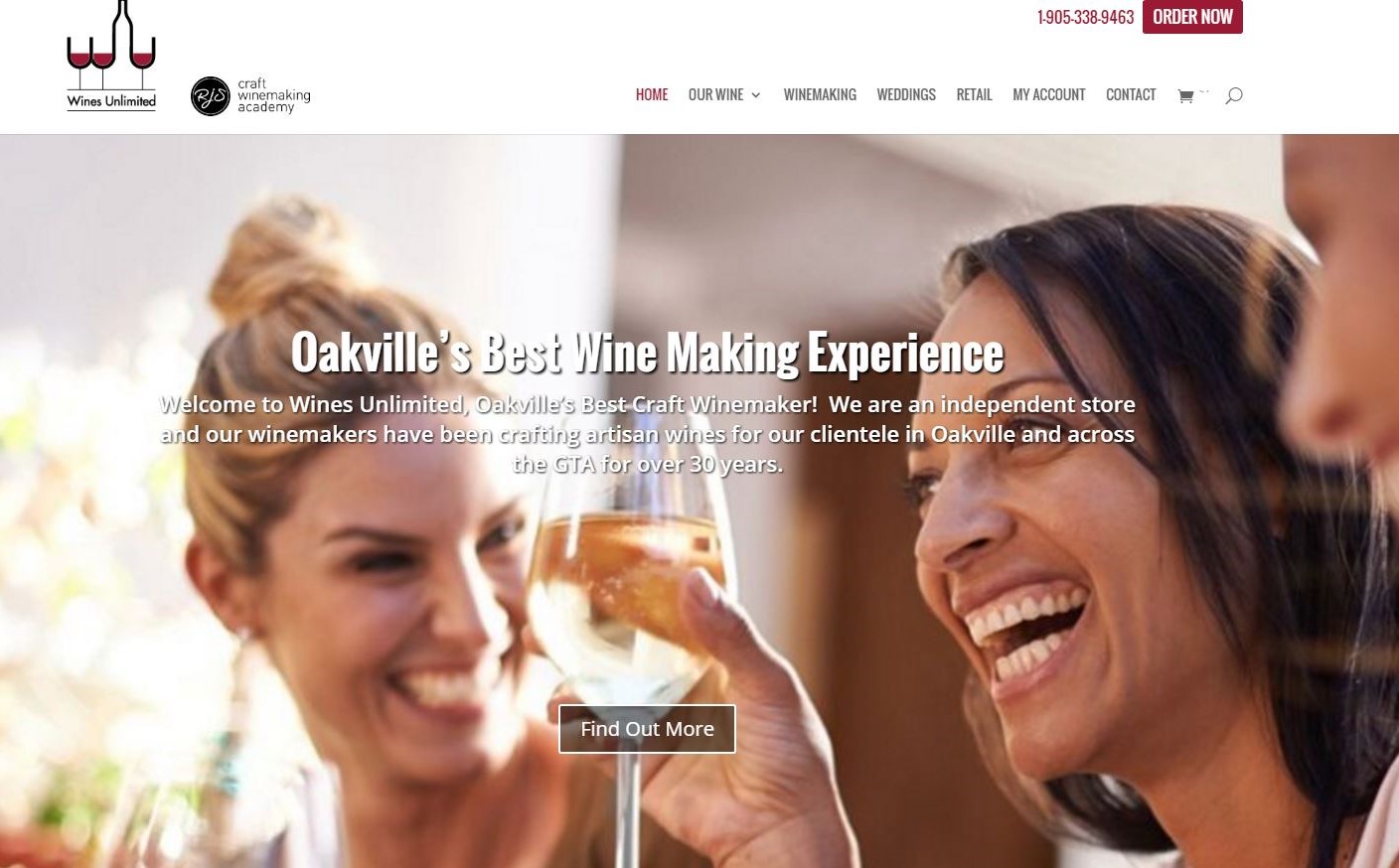Go to the Home menu item
Viewport: 1399px width, 868px height.
pyautogui.click(x=652, y=94)
